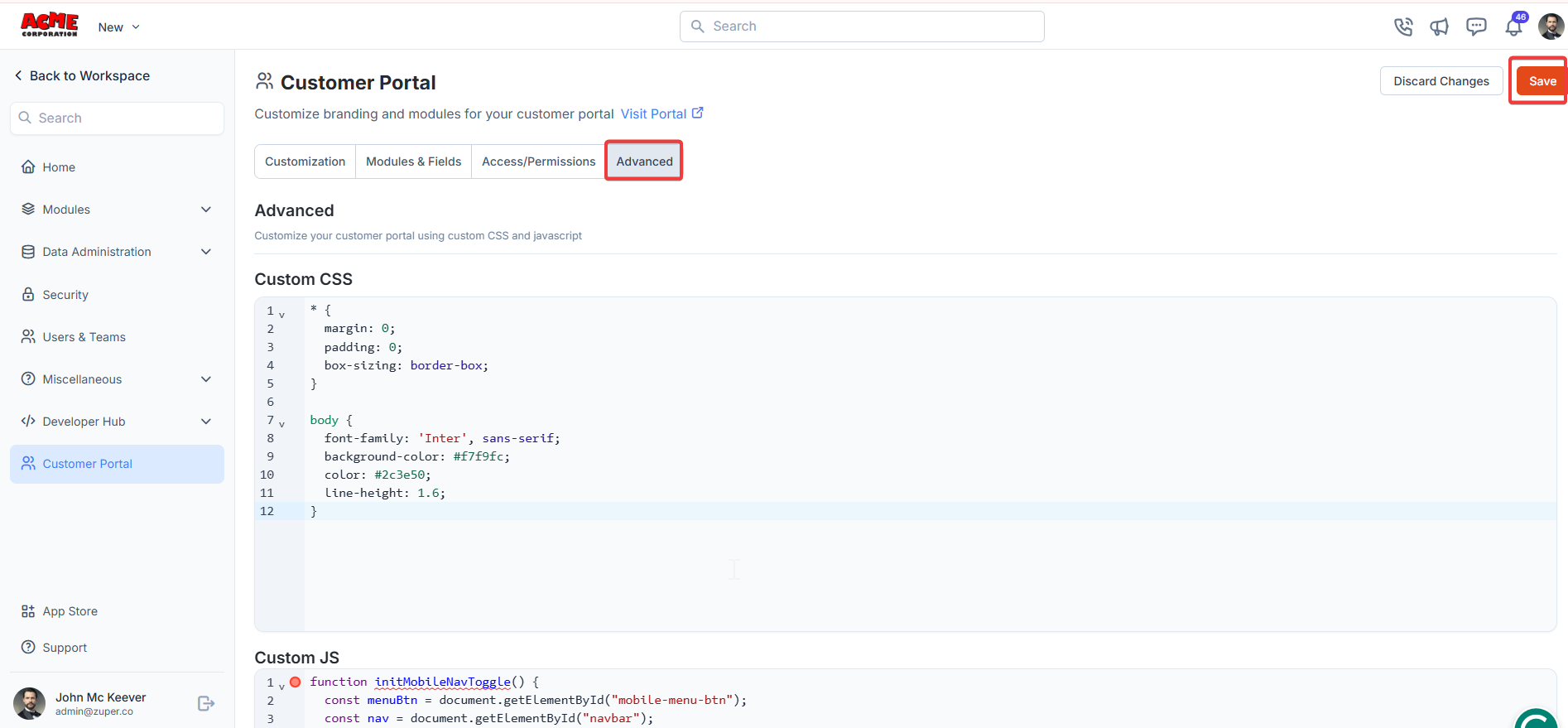Select the Advanced tab
The width and height of the screenshot is (1568, 728).
tap(644, 162)
